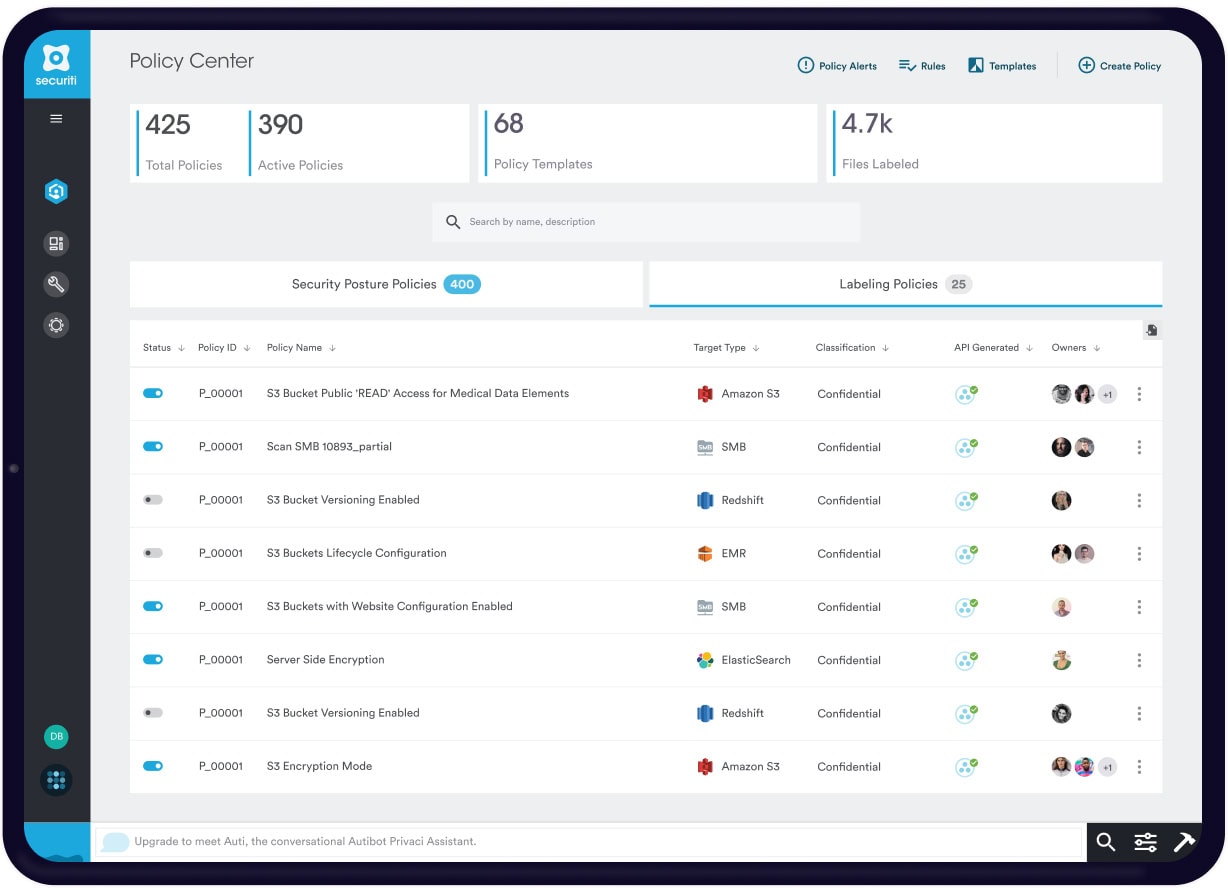Click the owner avatar in Server Side Encryption row

1062,660
